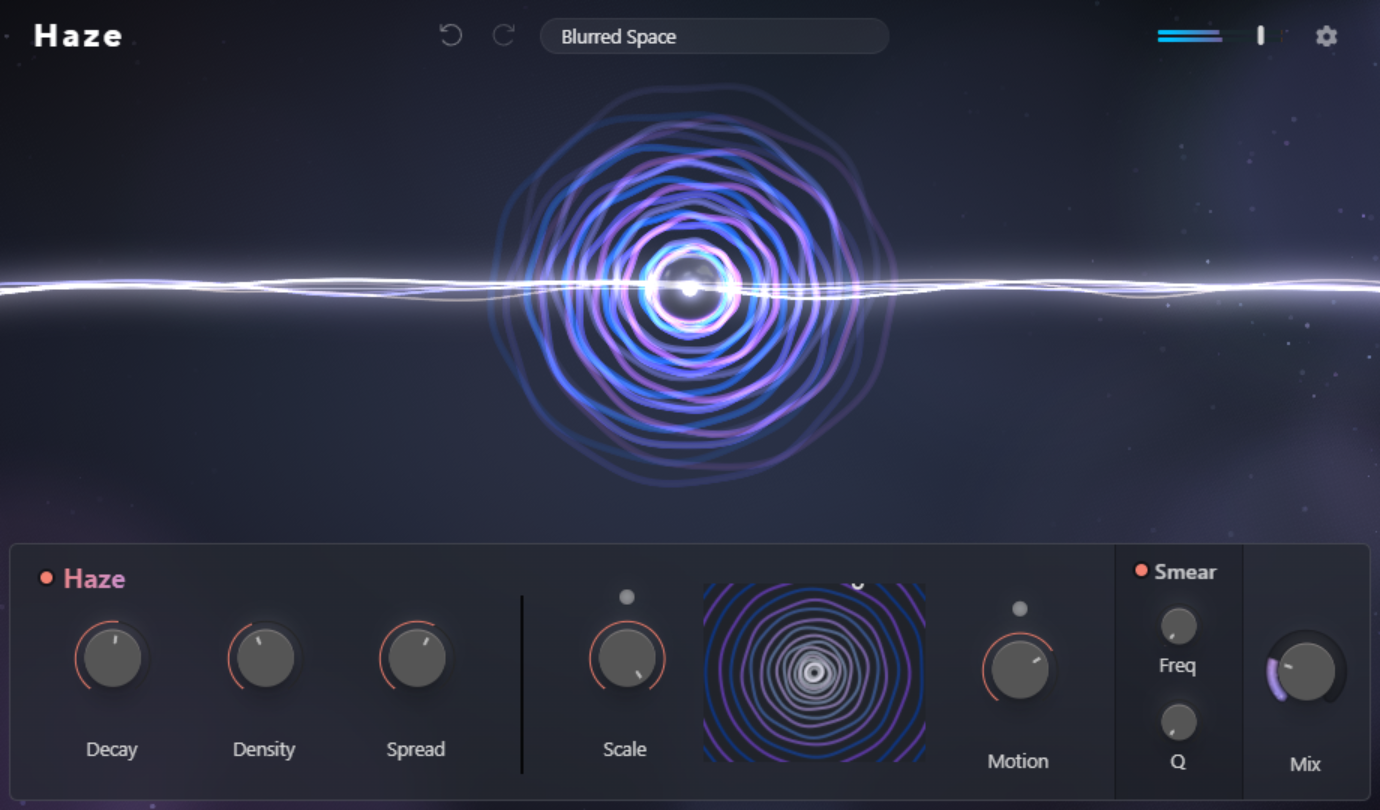This screenshot has height=810, width=1380.
Task: Click the Motion knob
Action: coord(1019,669)
